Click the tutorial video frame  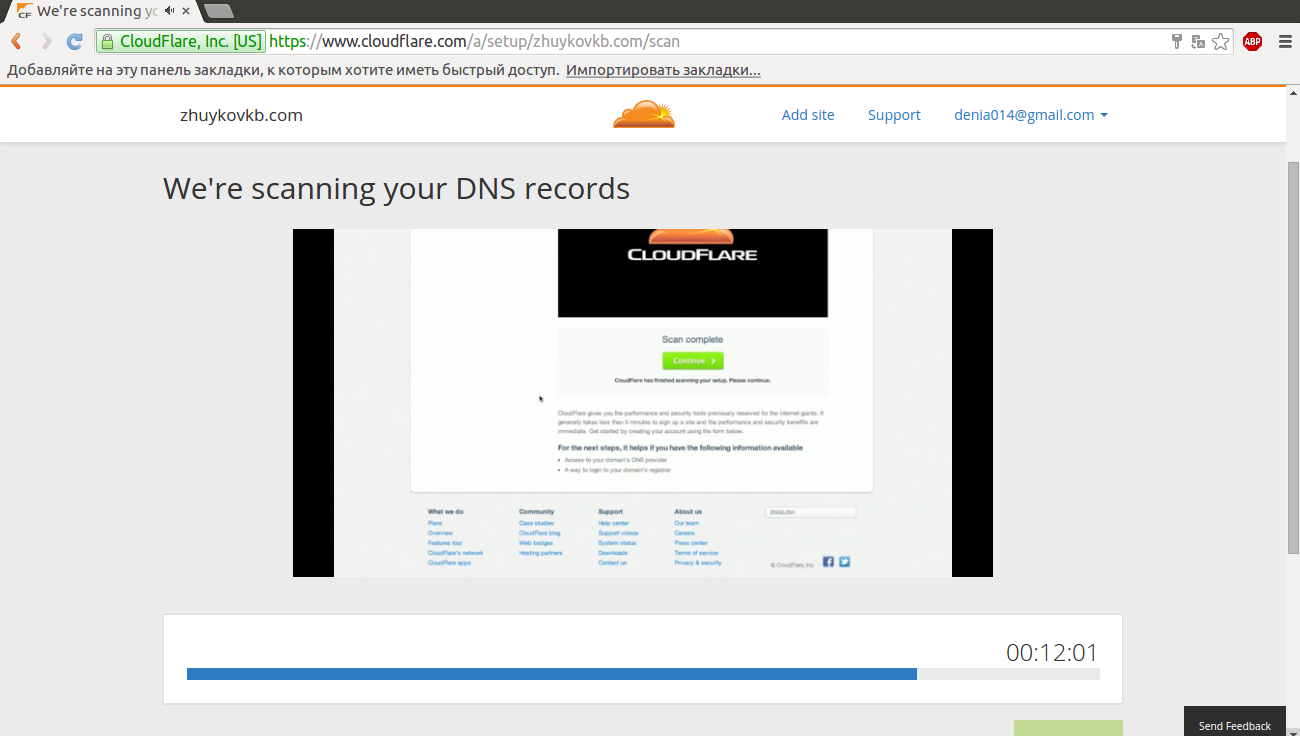point(643,403)
